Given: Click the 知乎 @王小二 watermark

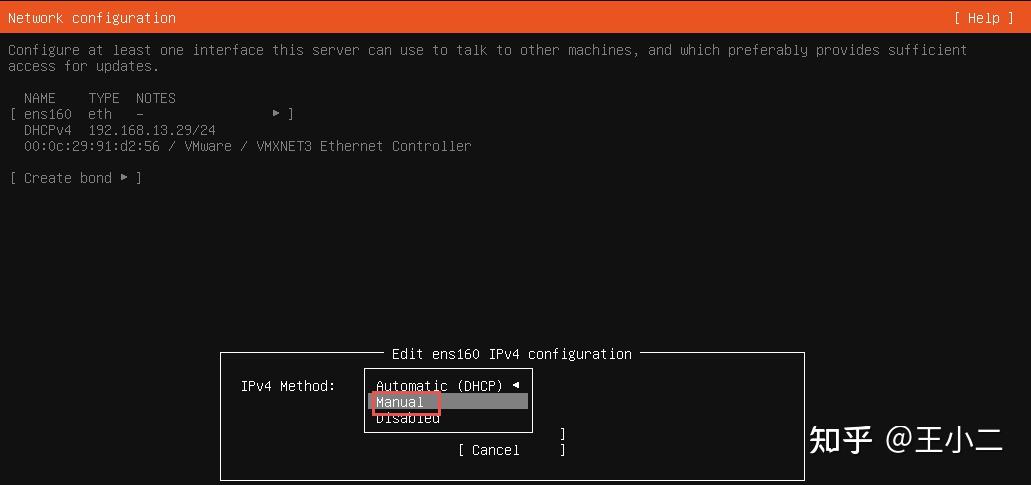Looking at the screenshot, I should [905, 439].
